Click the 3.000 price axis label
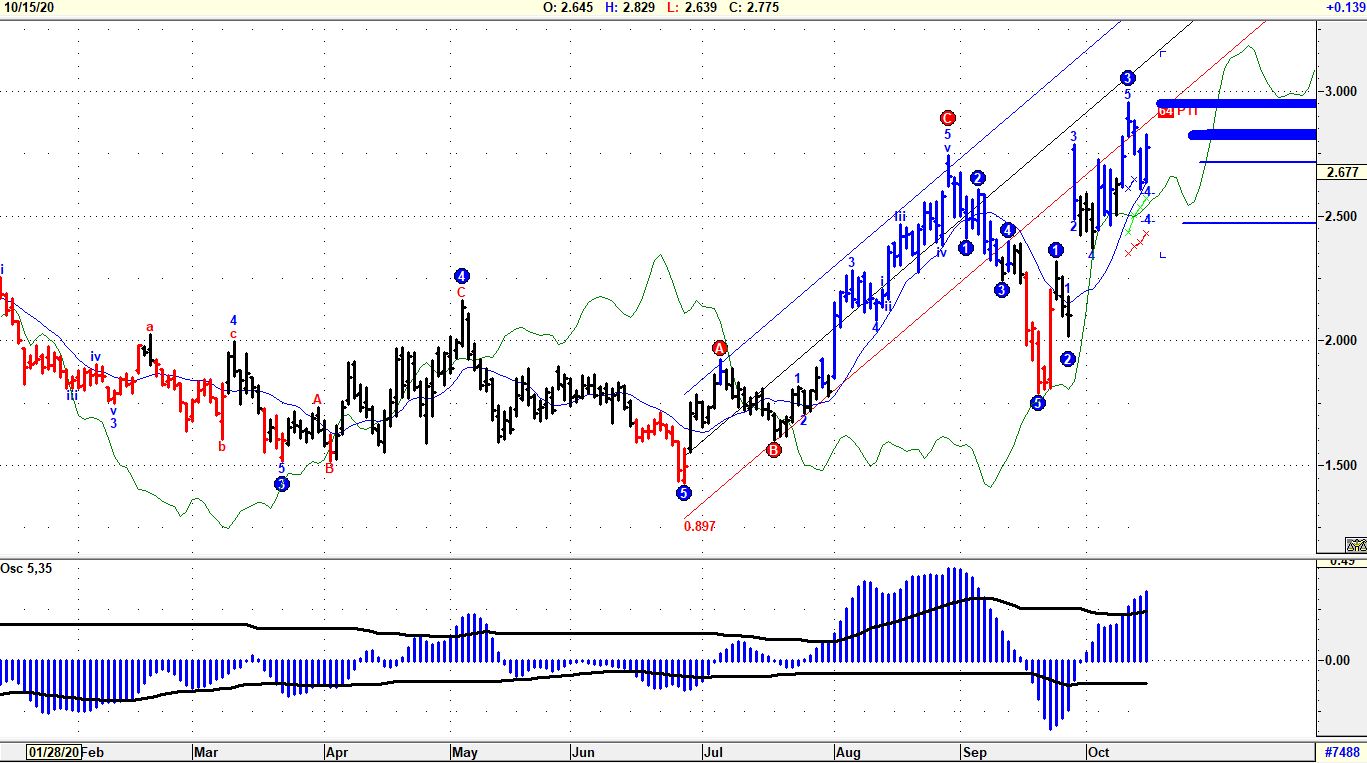1367x763 pixels. tap(1341, 91)
